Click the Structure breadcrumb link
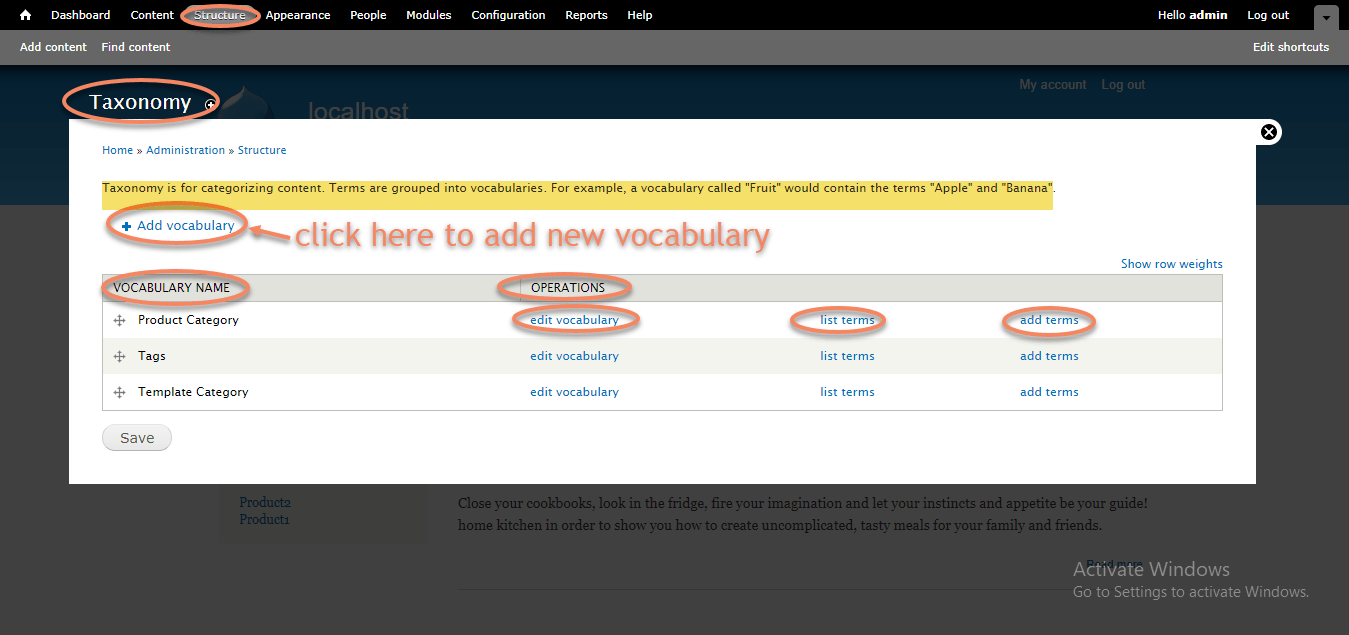 tap(262, 150)
